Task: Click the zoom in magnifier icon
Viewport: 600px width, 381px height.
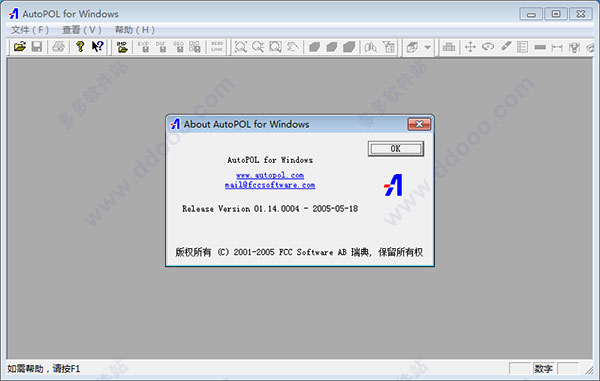Action: (258, 47)
